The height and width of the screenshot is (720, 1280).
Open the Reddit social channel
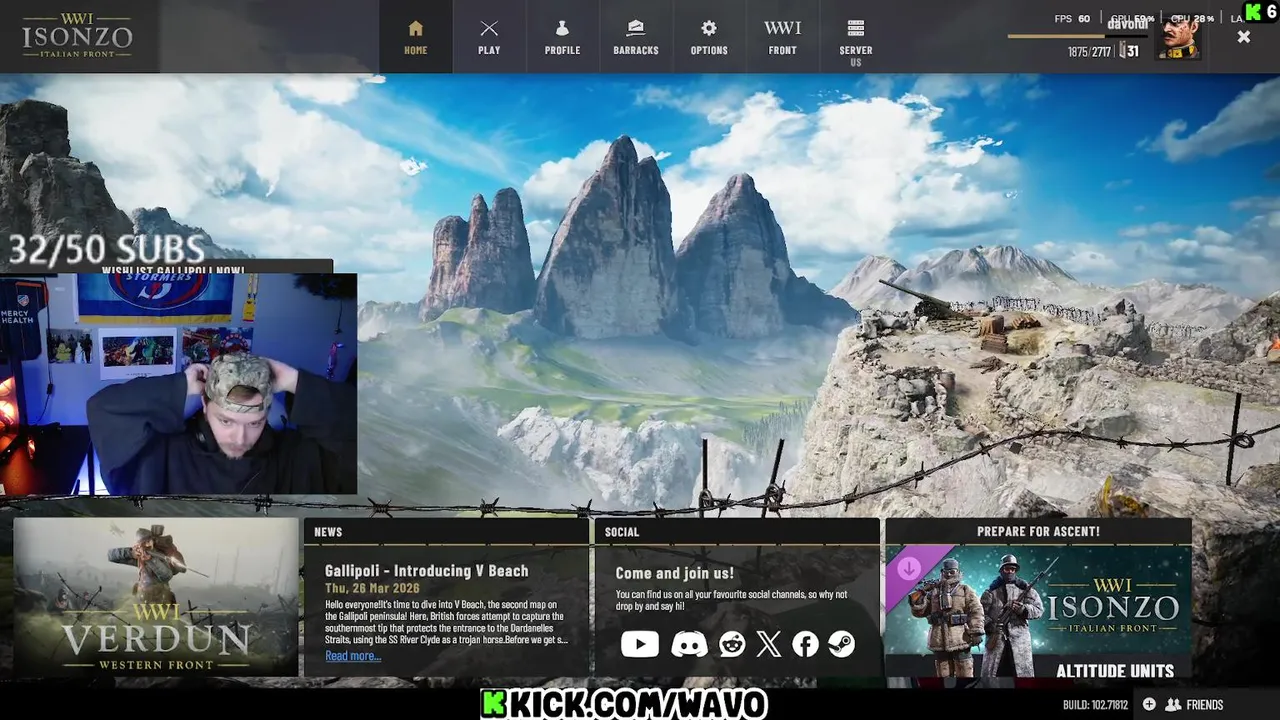coord(732,644)
